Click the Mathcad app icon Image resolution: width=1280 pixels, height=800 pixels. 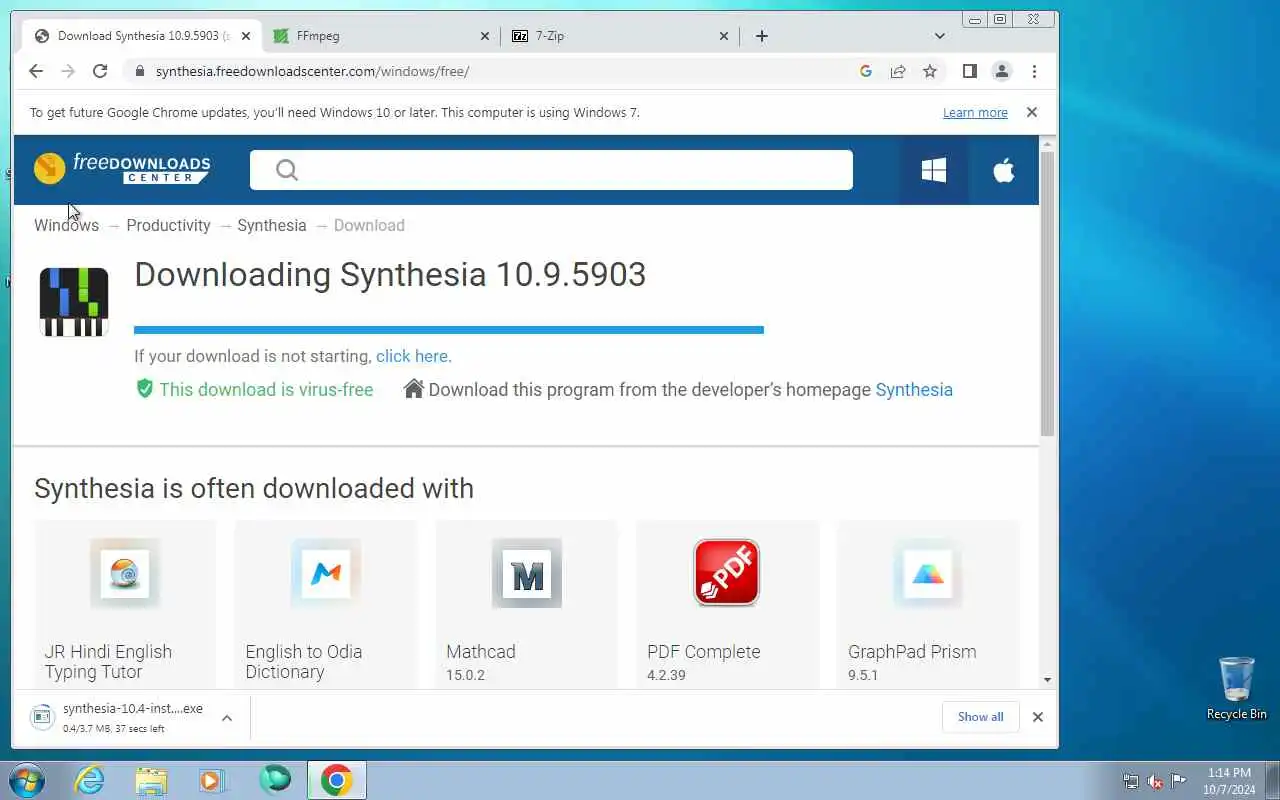527,573
